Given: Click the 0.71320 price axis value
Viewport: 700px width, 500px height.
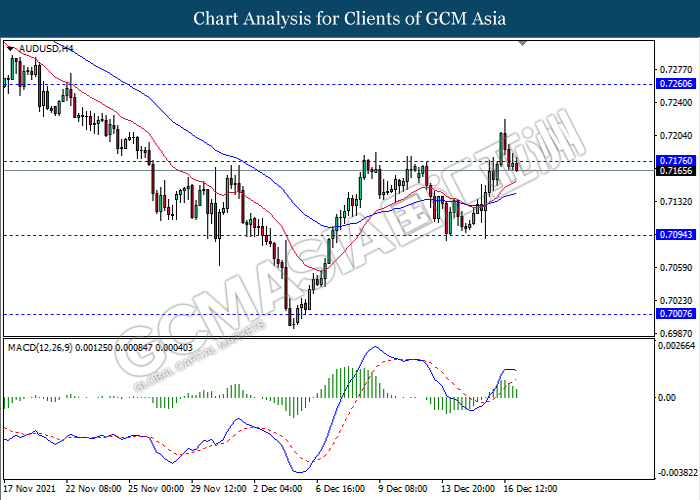Looking at the screenshot, I should point(676,202).
